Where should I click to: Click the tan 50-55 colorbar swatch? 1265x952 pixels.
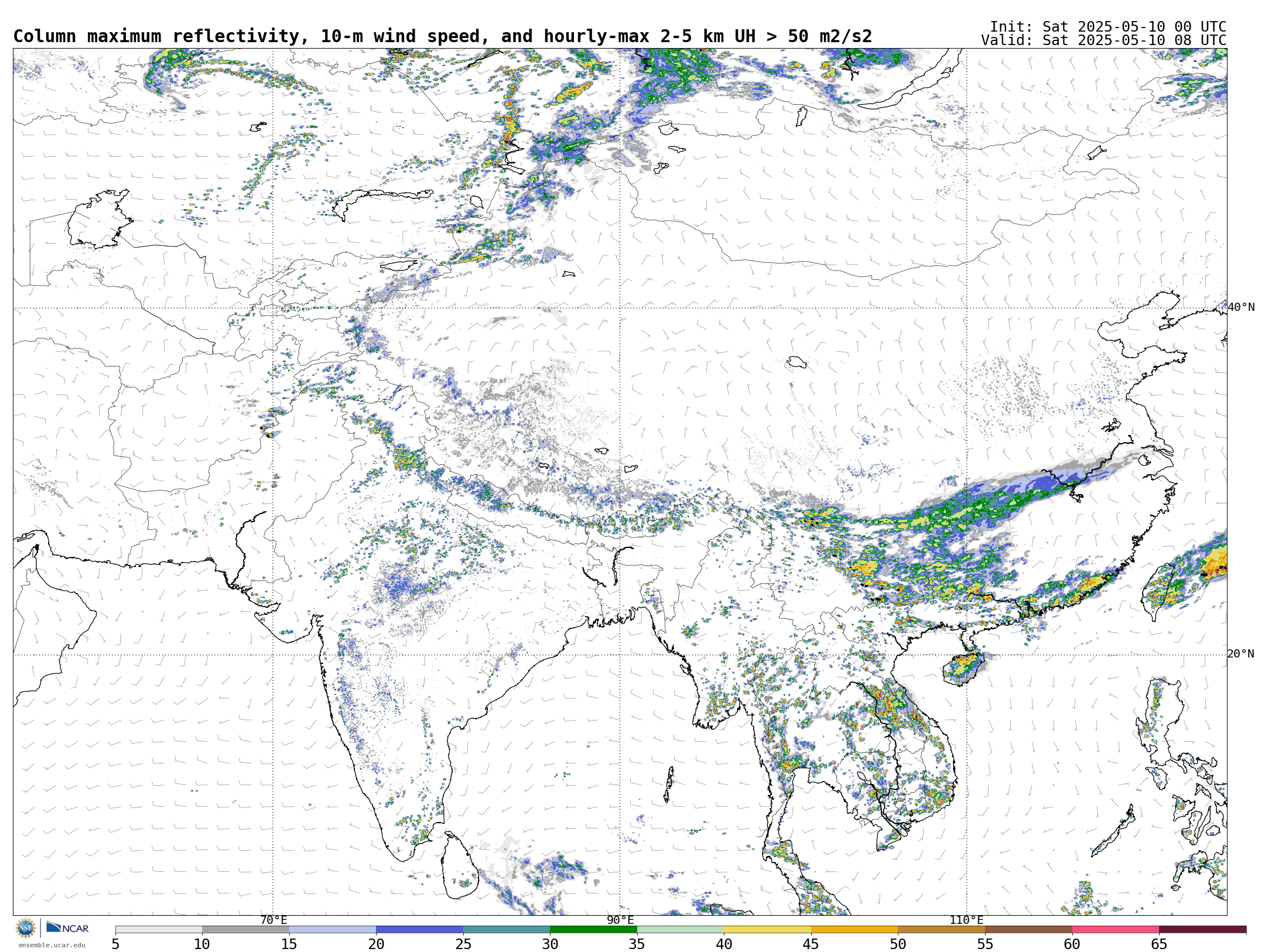click(941, 930)
